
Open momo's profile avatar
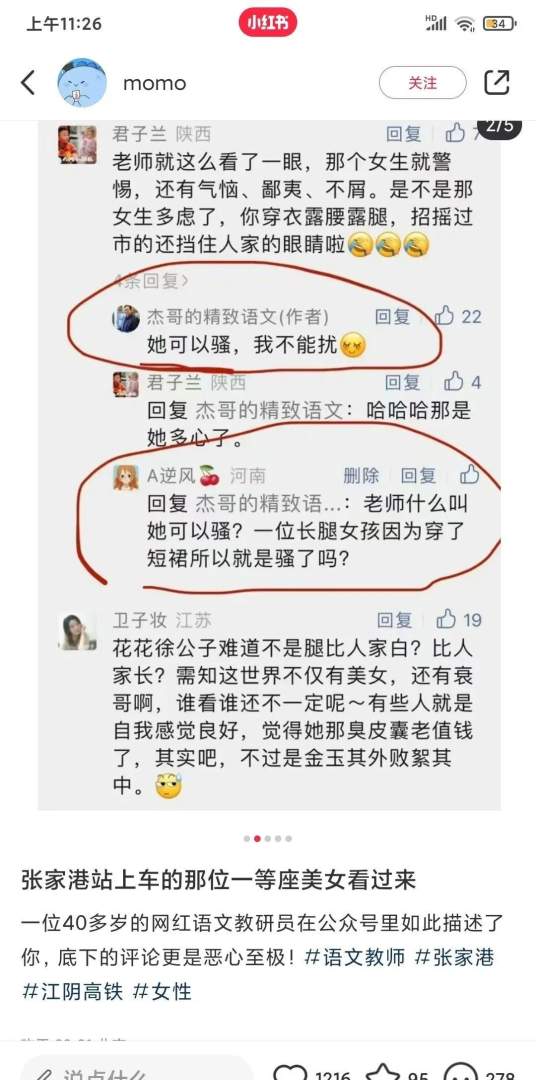point(82,83)
